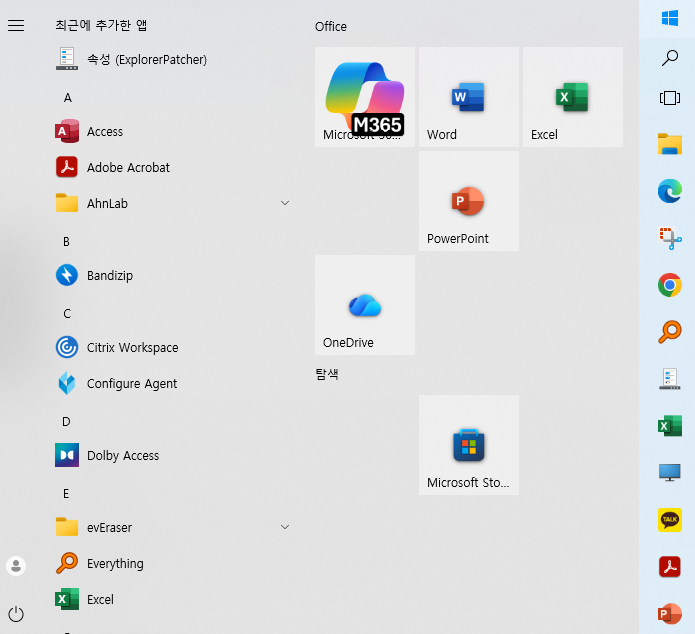Screen dimensions: 695x634
Task: Open ExplorerPatcher properties on taskbar
Action: (670, 379)
